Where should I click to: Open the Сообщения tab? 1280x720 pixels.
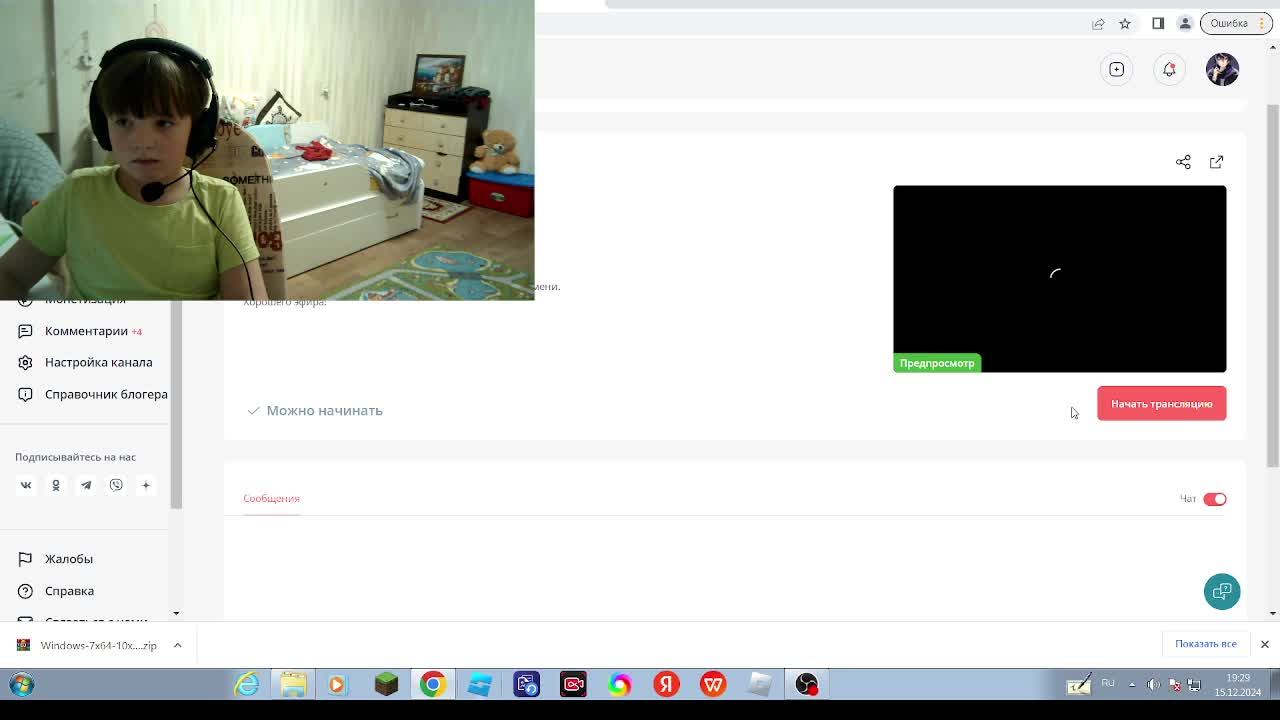tap(271, 498)
